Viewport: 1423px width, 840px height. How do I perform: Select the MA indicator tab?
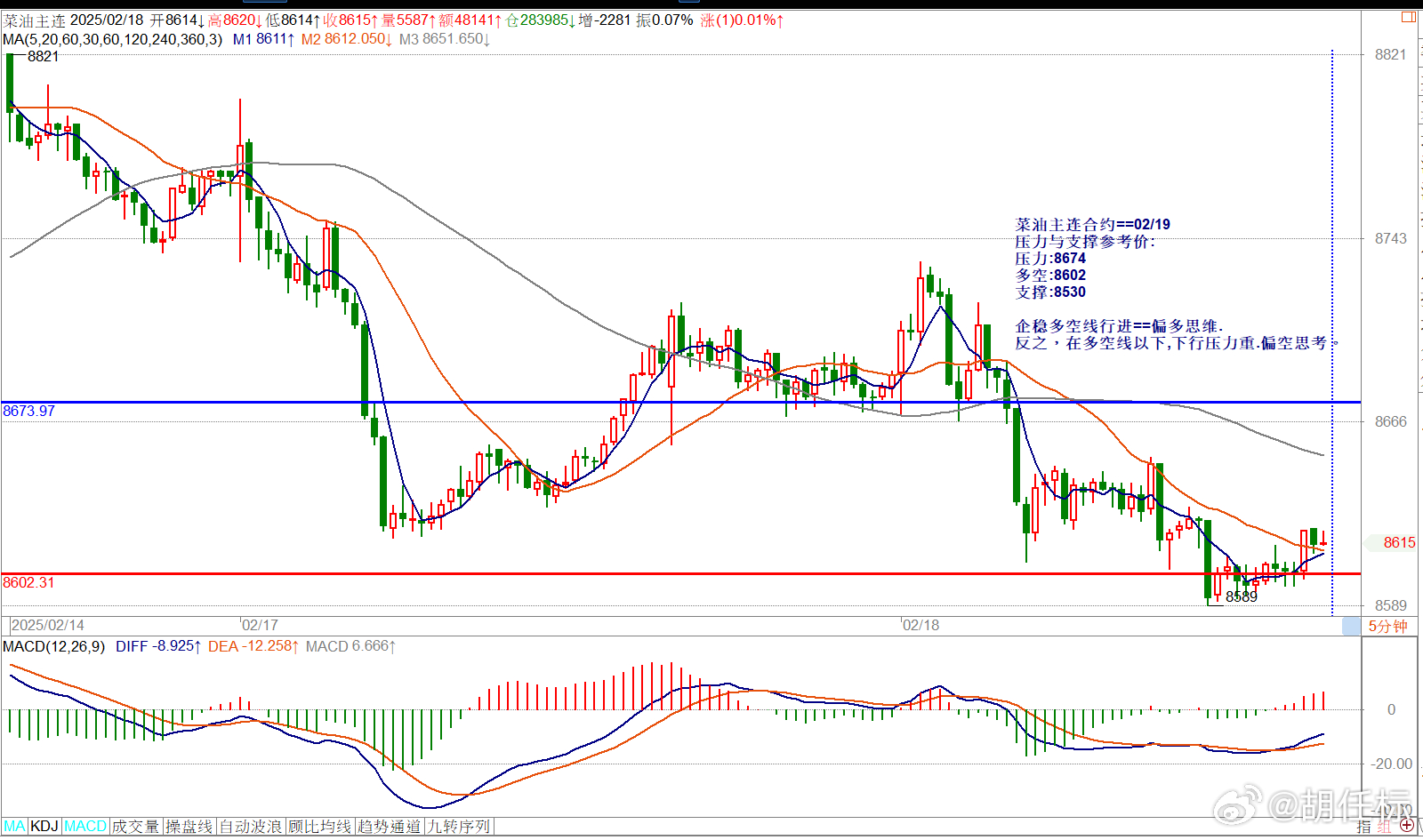pyautogui.click(x=15, y=827)
